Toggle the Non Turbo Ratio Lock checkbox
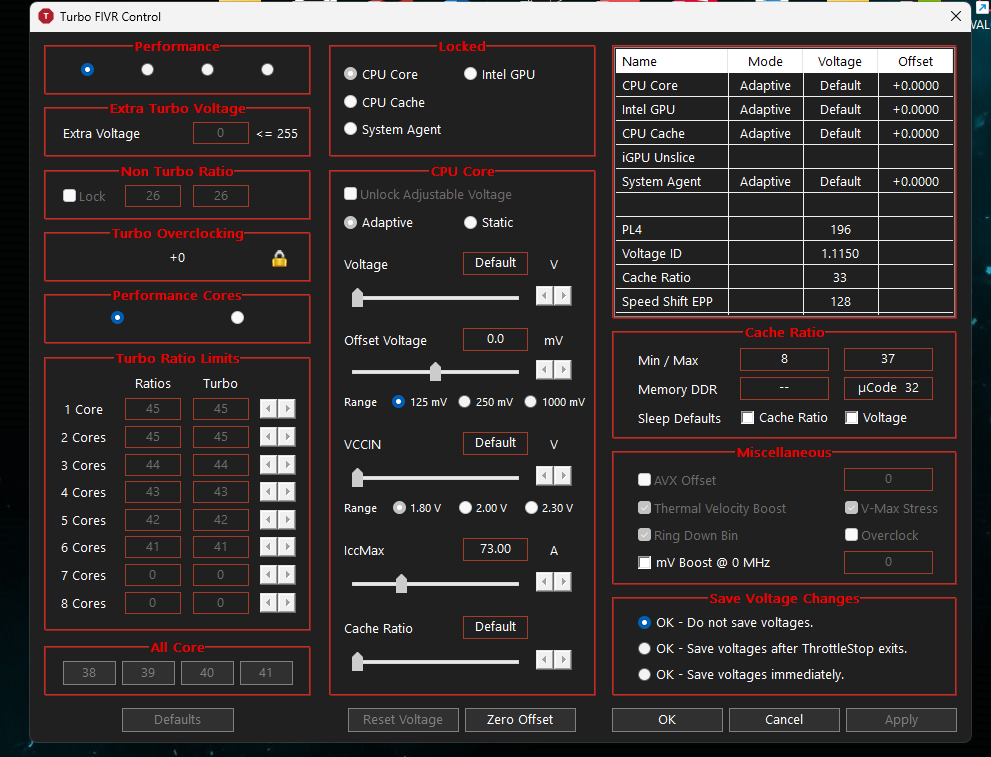This screenshot has height=757, width=991. (x=70, y=196)
